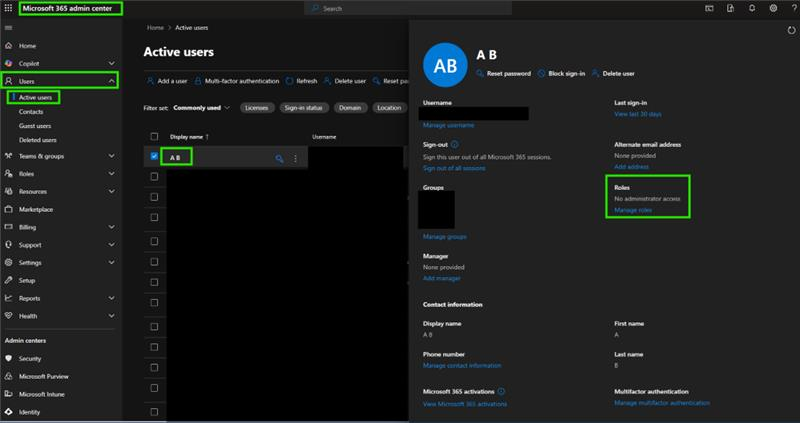Click the Copilot icon in sidebar
The height and width of the screenshot is (423, 800).
[x=8, y=64]
